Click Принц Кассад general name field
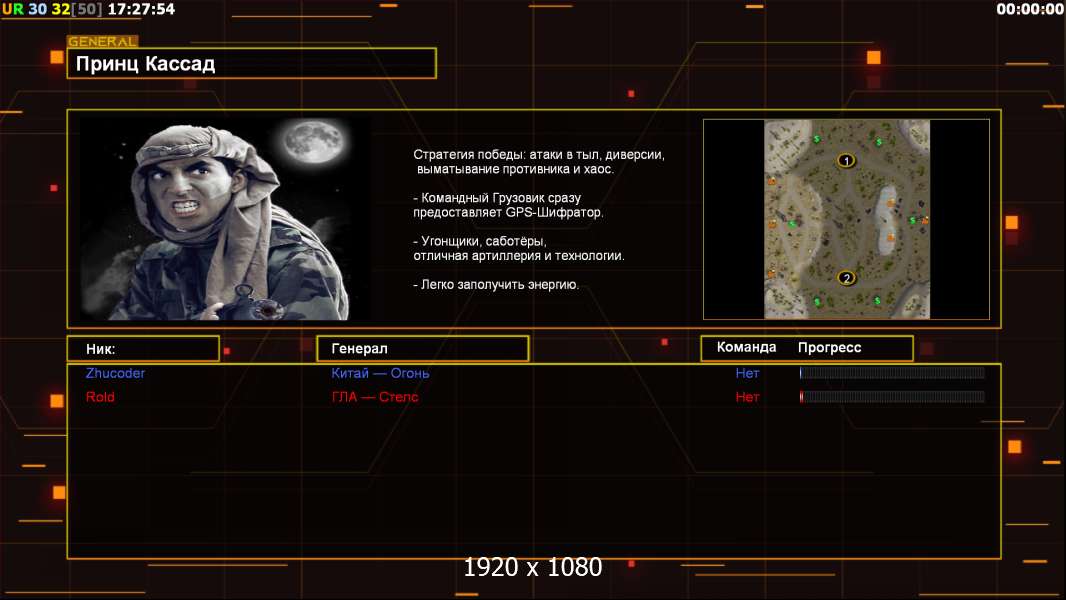 pos(251,64)
